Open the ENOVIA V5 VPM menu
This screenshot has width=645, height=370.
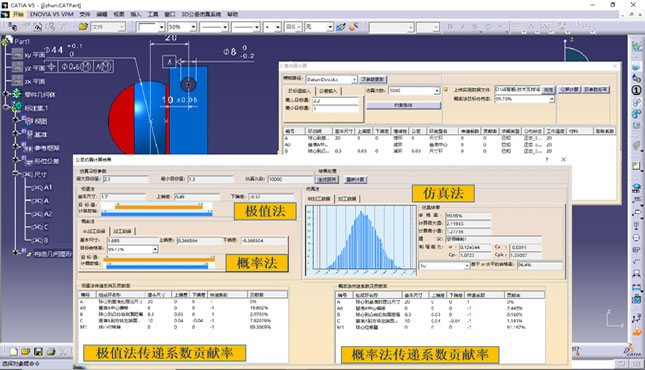point(51,14)
